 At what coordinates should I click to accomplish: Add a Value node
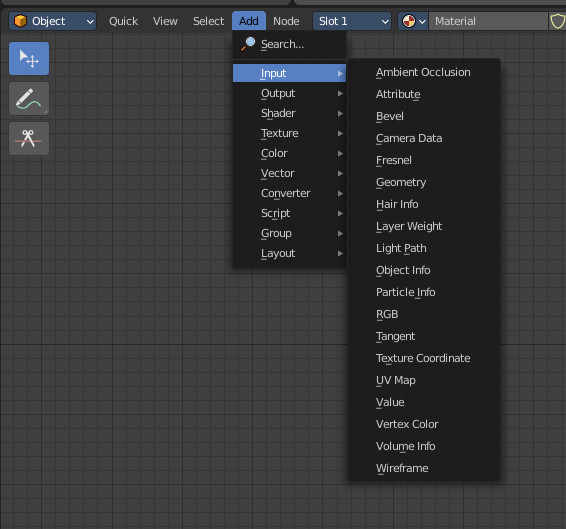pos(424,402)
